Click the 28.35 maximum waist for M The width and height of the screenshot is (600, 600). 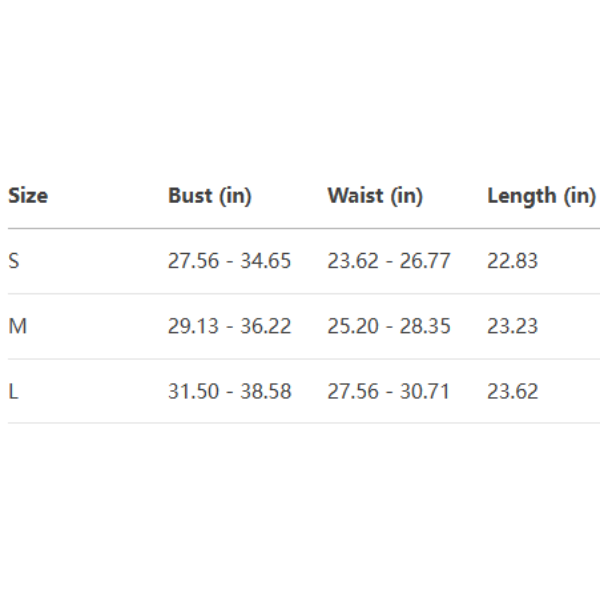coord(426,326)
